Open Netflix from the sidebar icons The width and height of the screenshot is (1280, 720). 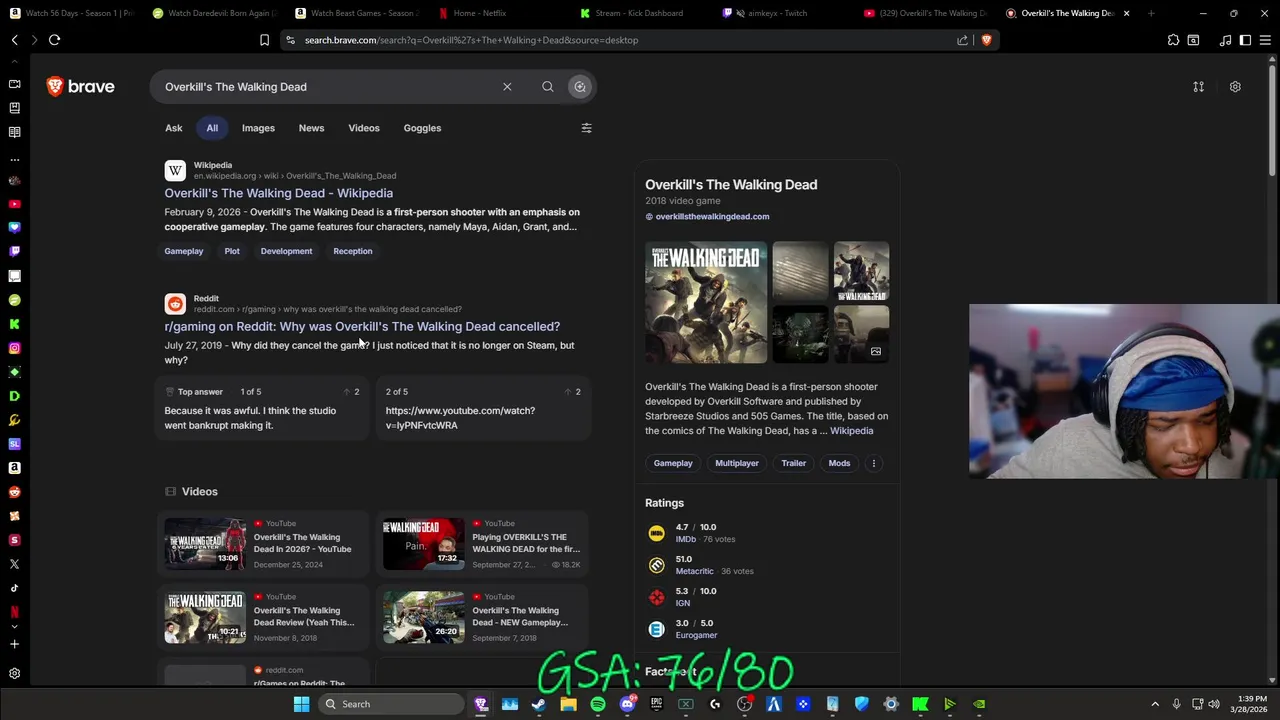point(14,612)
